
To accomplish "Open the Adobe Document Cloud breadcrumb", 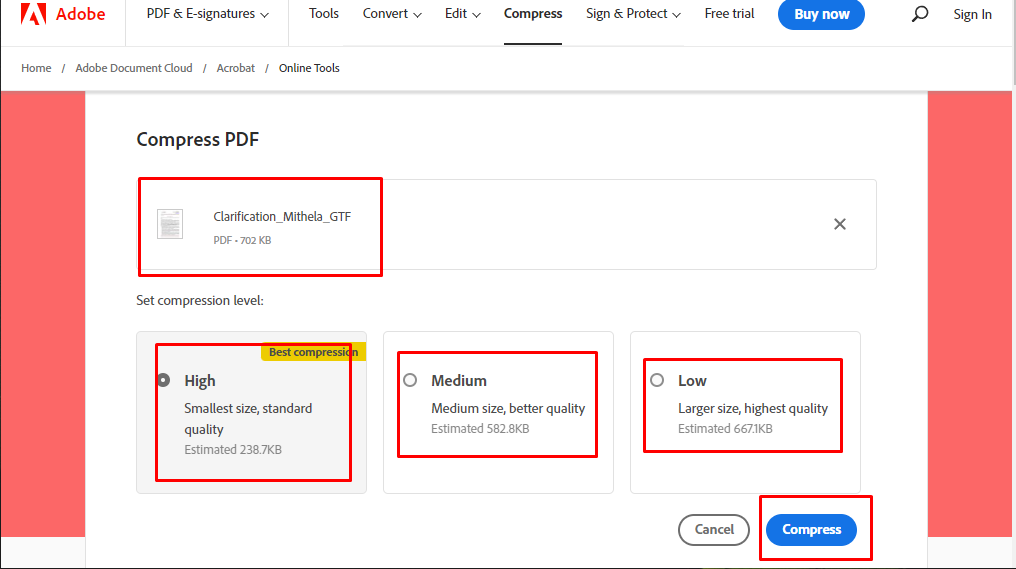I will click(x=134, y=68).
